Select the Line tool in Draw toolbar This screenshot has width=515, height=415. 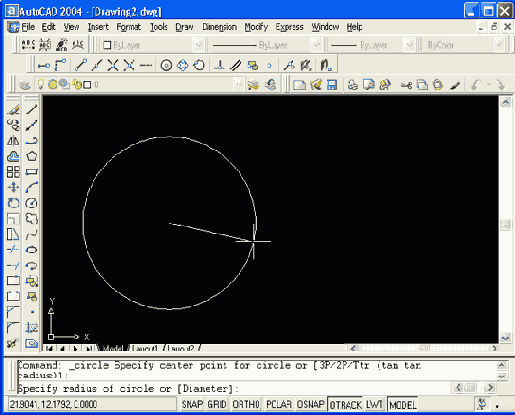click(x=32, y=109)
